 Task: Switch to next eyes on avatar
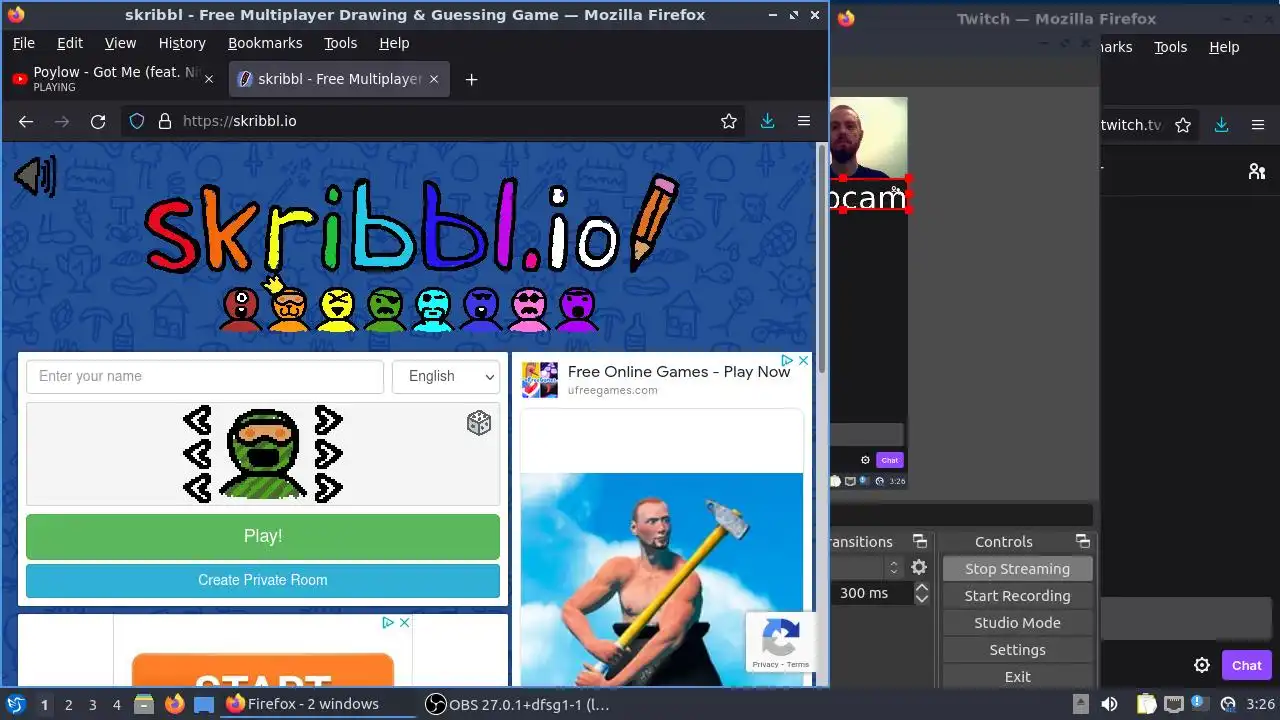pyautogui.click(x=329, y=420)
